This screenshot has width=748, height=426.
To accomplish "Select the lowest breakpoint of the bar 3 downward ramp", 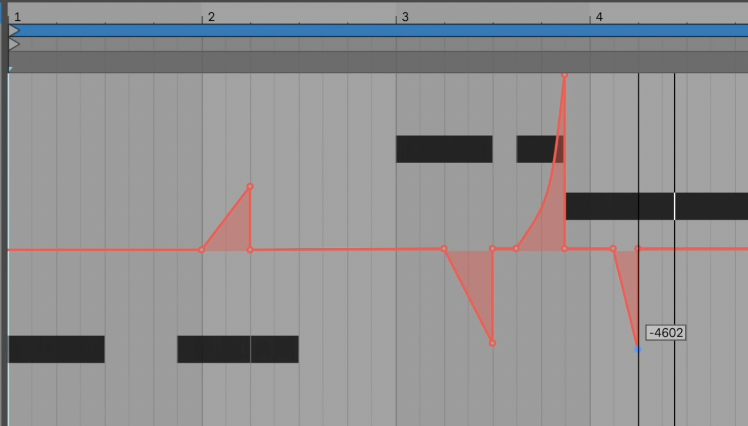I will tap(492, 343).
